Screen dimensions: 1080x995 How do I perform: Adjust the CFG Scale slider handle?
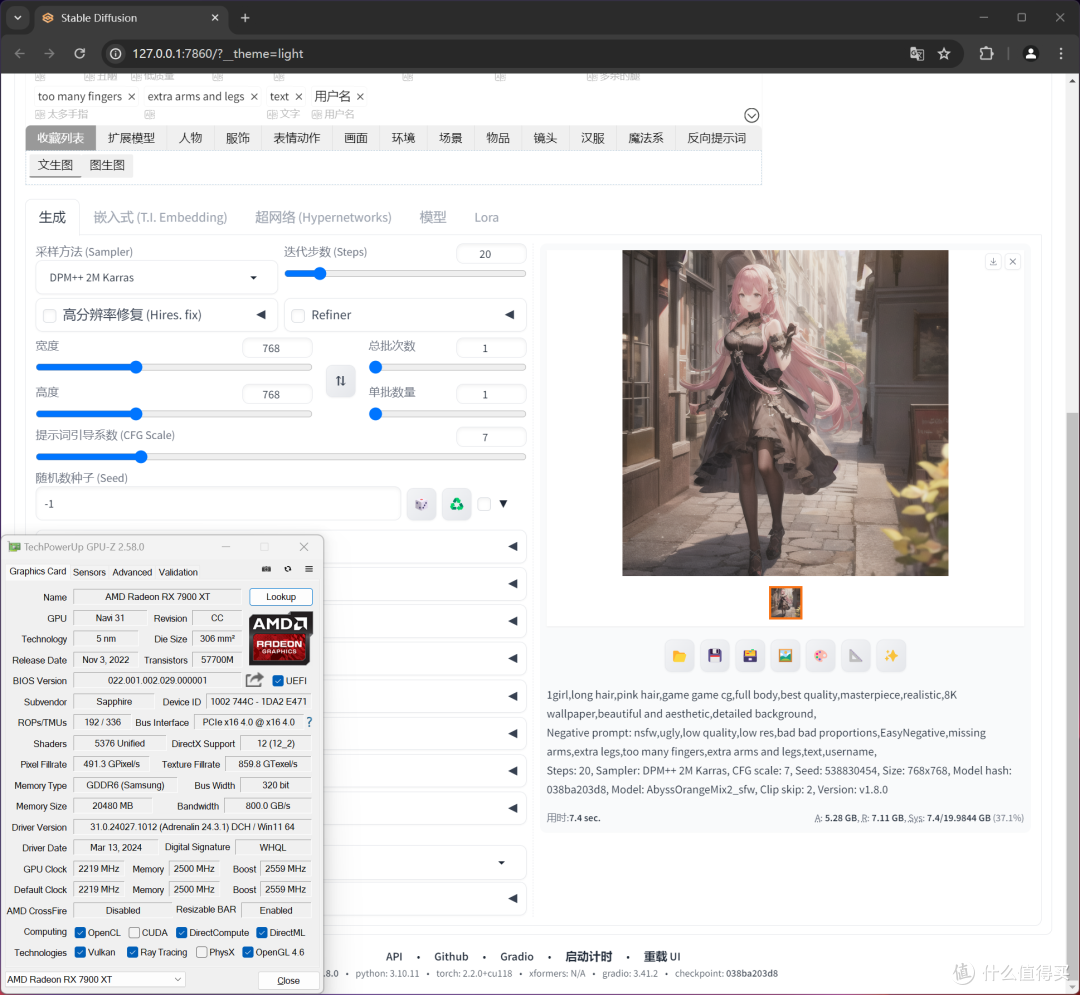point(141,457)
